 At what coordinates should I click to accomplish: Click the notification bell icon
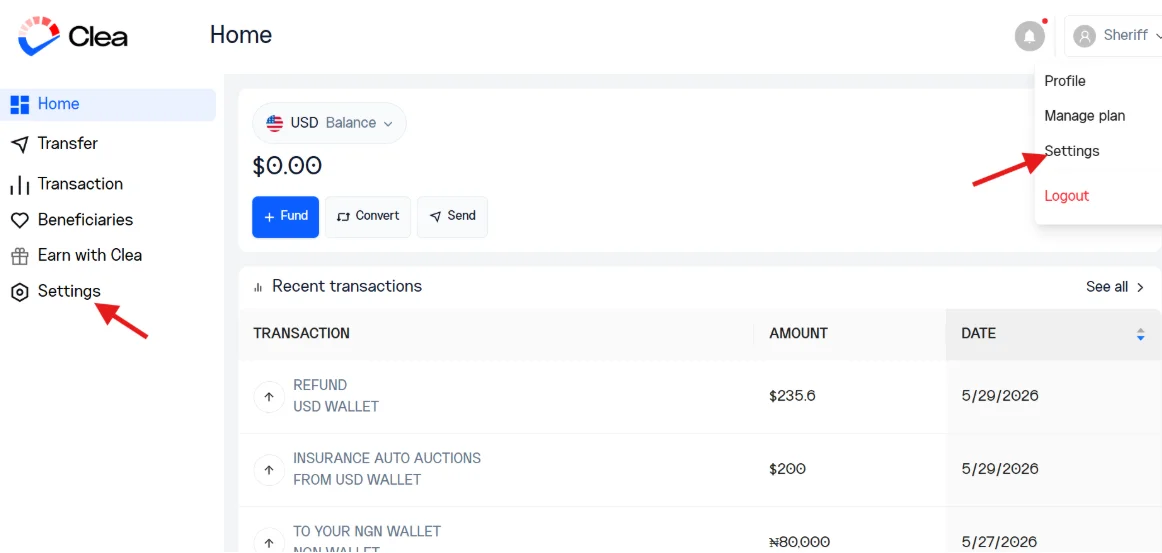[1029, 36]
